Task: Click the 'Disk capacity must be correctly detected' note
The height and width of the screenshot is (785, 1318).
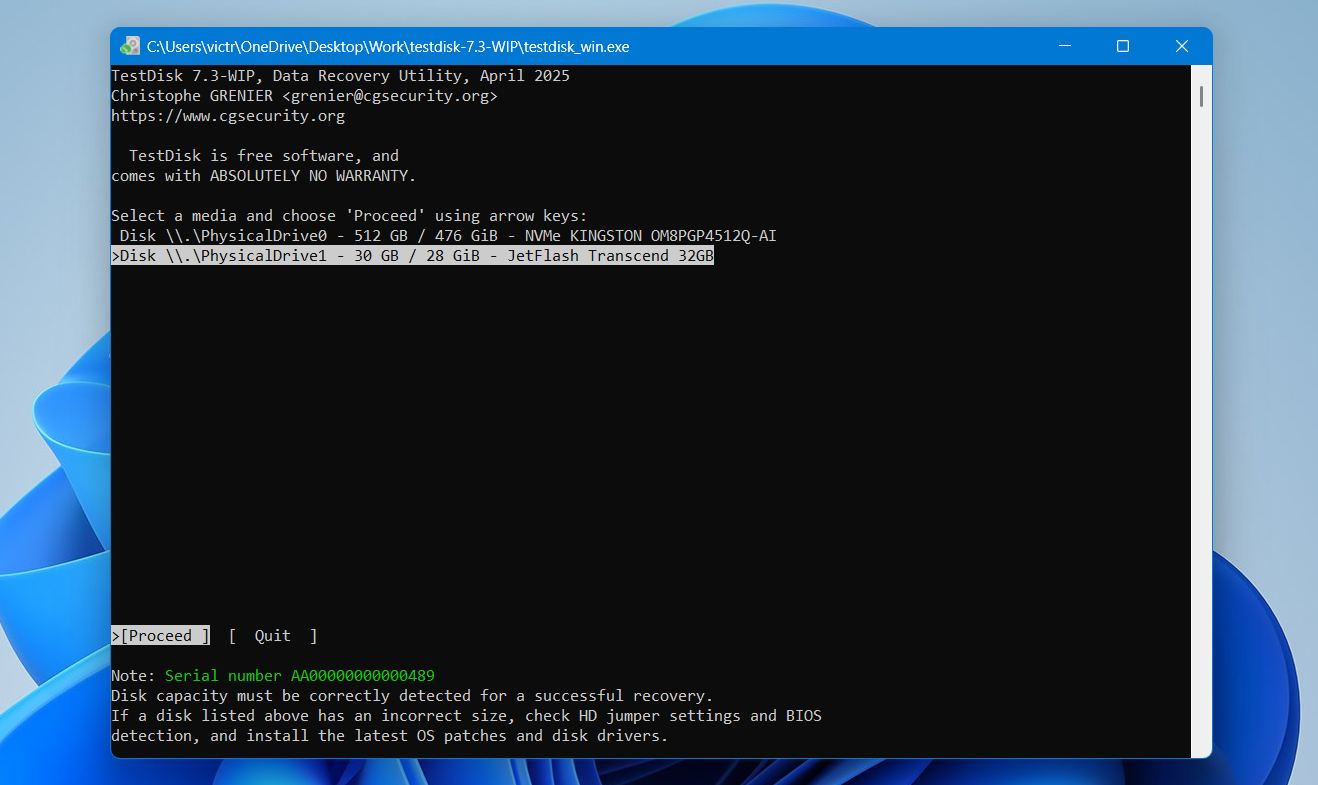Action: [412, 696]
